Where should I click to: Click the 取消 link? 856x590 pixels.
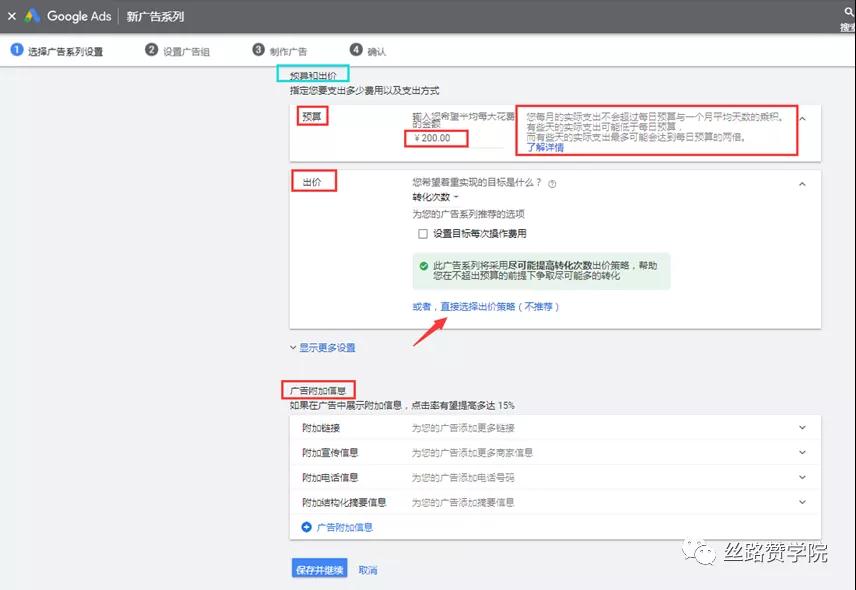coord(368,570)
